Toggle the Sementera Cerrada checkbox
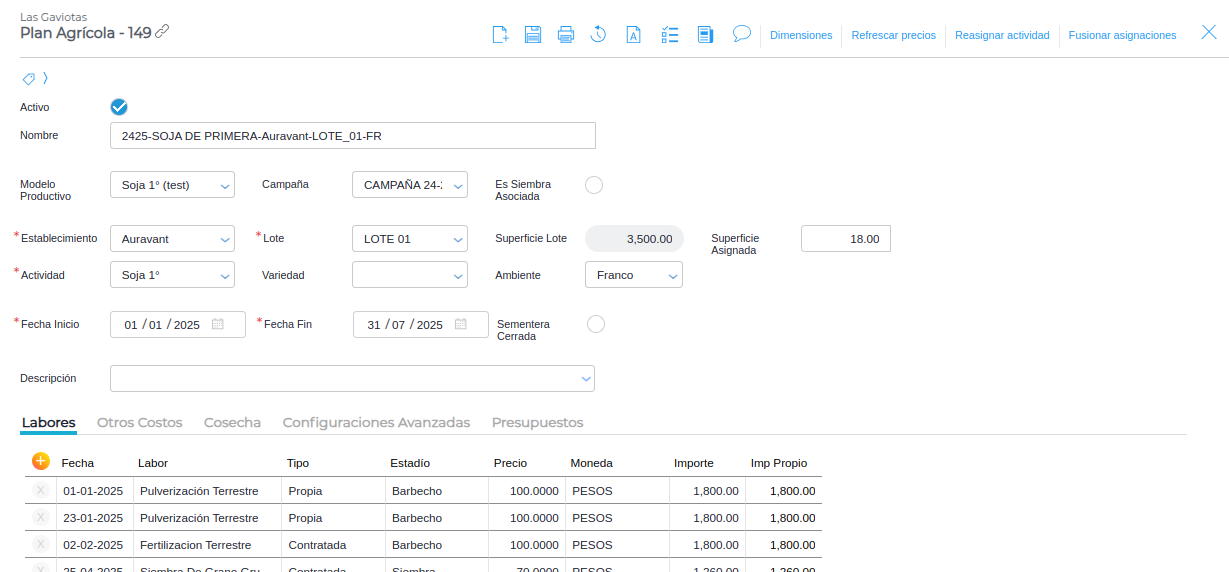1229x572 pixels. [x=596, y=324]
